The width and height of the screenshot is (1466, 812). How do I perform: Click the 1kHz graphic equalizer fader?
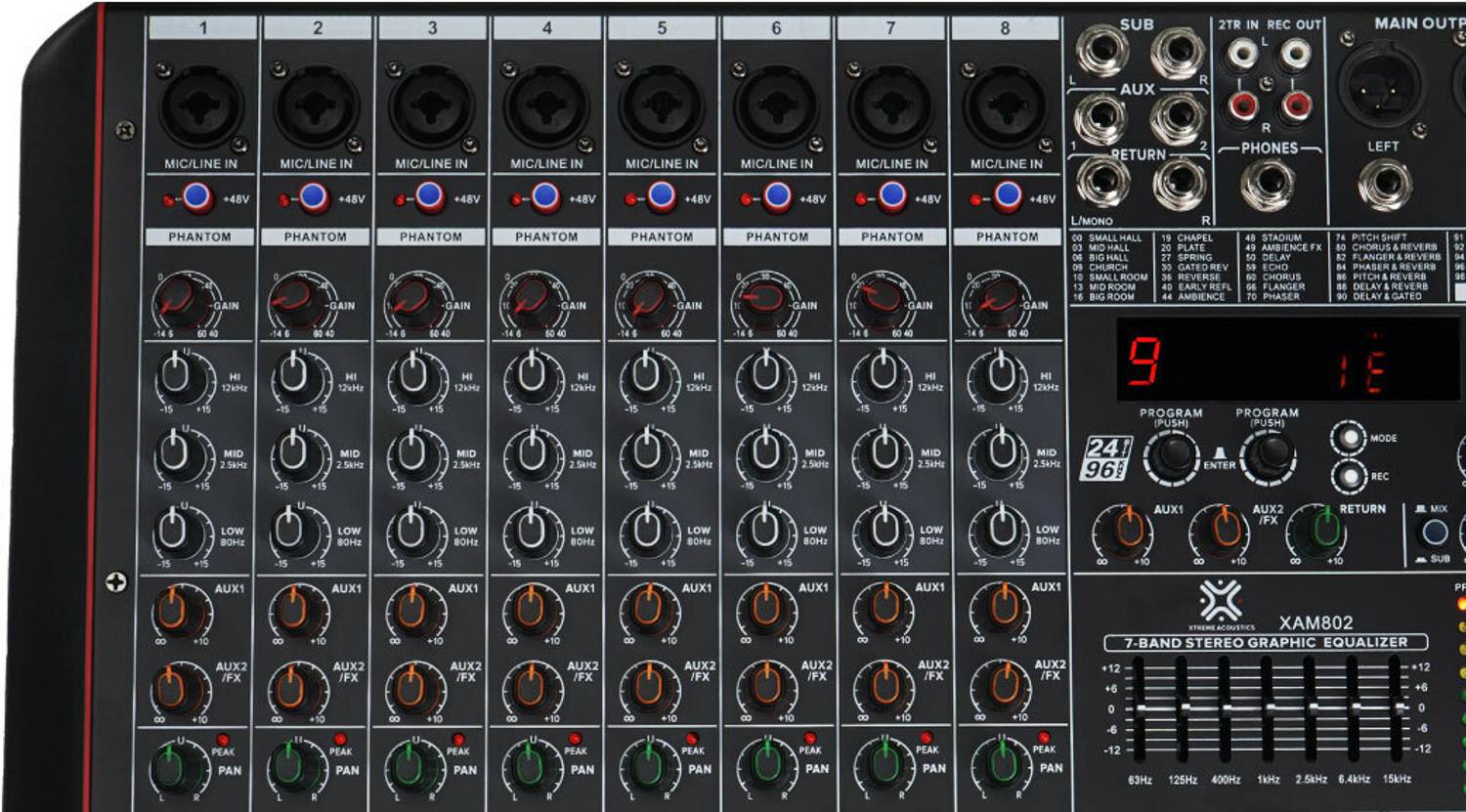1268,709
